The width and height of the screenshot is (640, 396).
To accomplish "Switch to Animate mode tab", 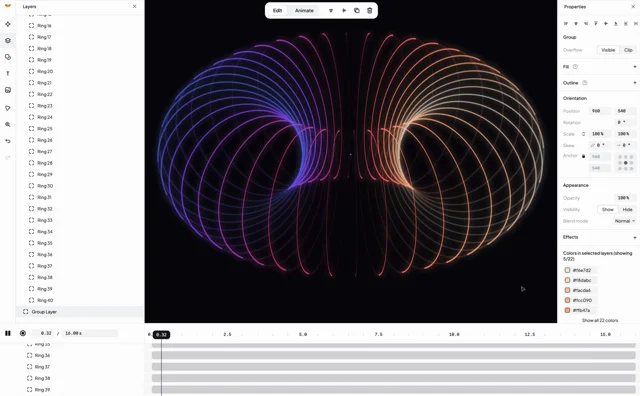I will click(304, 11).
